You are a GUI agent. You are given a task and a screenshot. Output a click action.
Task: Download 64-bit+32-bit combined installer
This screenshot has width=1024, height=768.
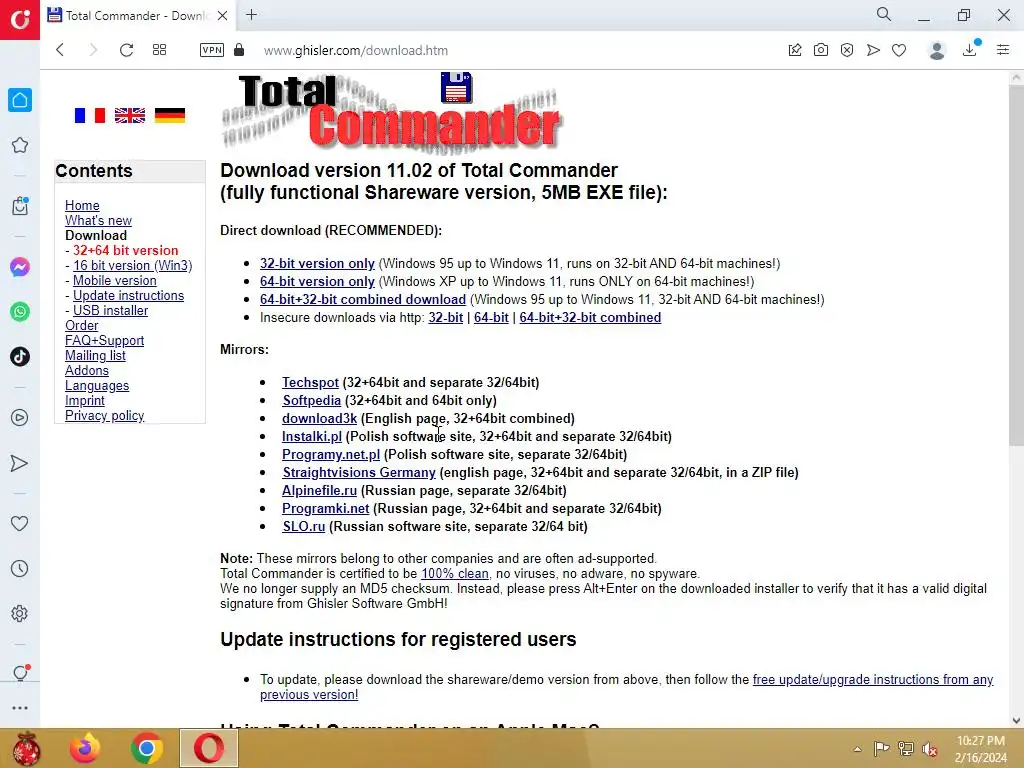[363, 300]
